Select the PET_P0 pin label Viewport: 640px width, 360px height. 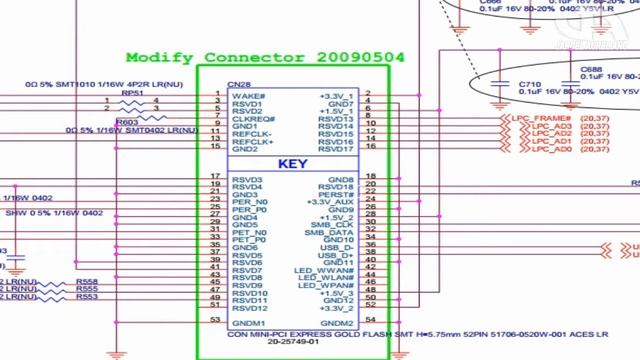click(x=249, y=240)
